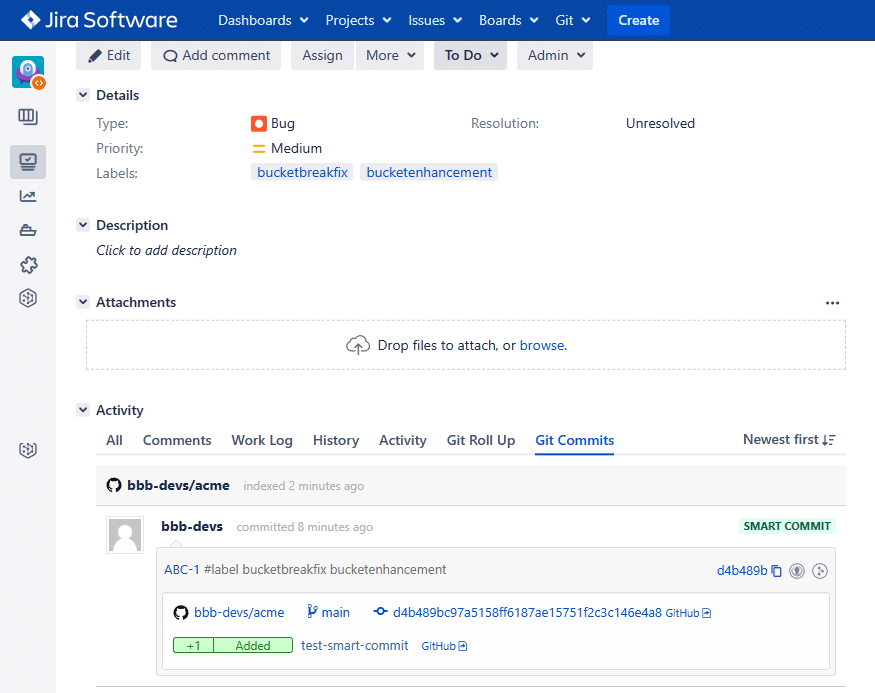Select the monitor checklist sidebar icon

coord(28,162)
